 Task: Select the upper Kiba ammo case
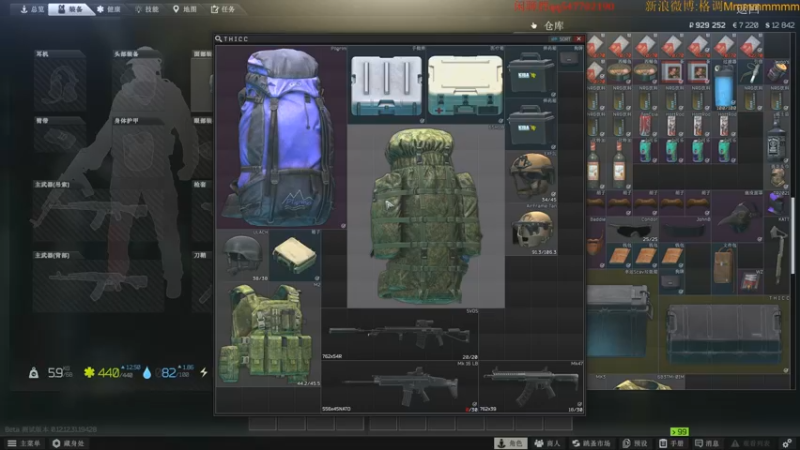[531, 71]
